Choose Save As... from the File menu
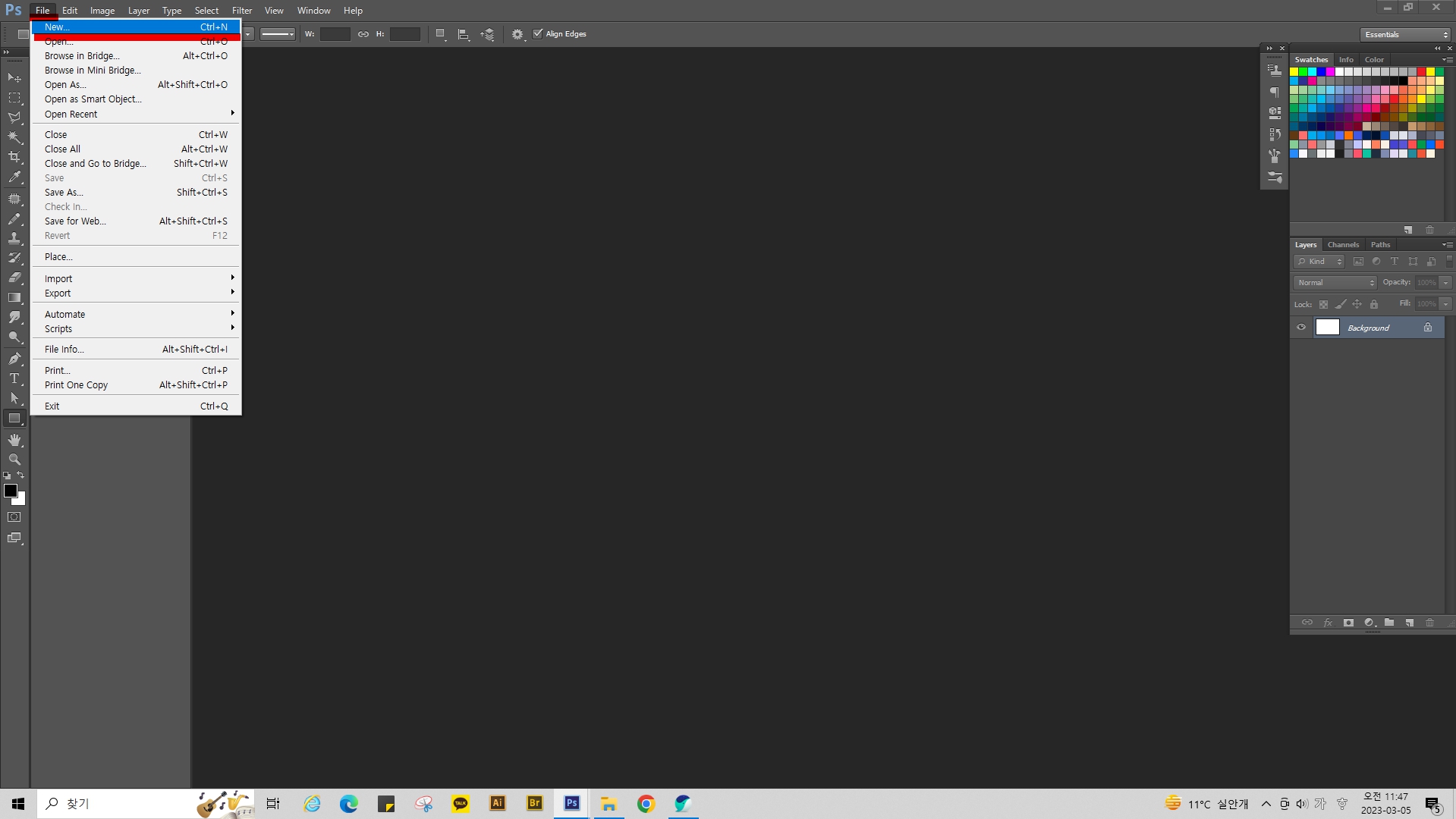Viewport: 1456px width, 819px height. pos(137,192)
